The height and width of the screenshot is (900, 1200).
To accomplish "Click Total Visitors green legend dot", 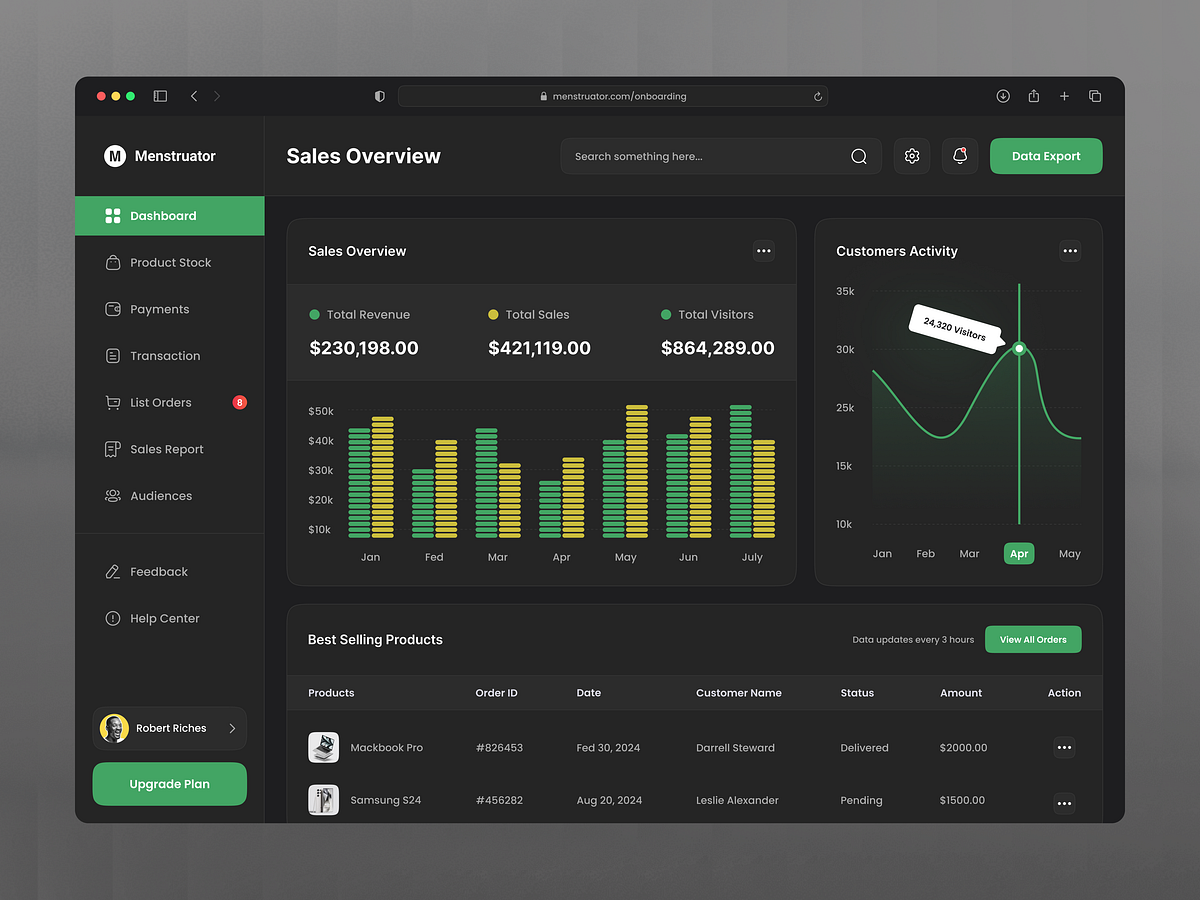I will tap(666, 315).
